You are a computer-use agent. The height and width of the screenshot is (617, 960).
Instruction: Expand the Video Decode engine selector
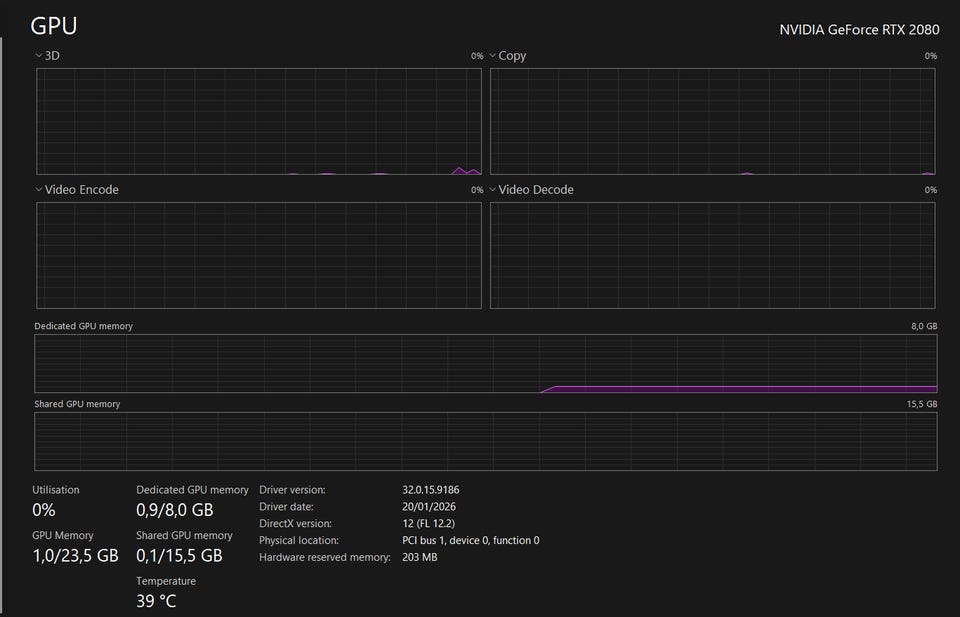click(x=530, y=190)
